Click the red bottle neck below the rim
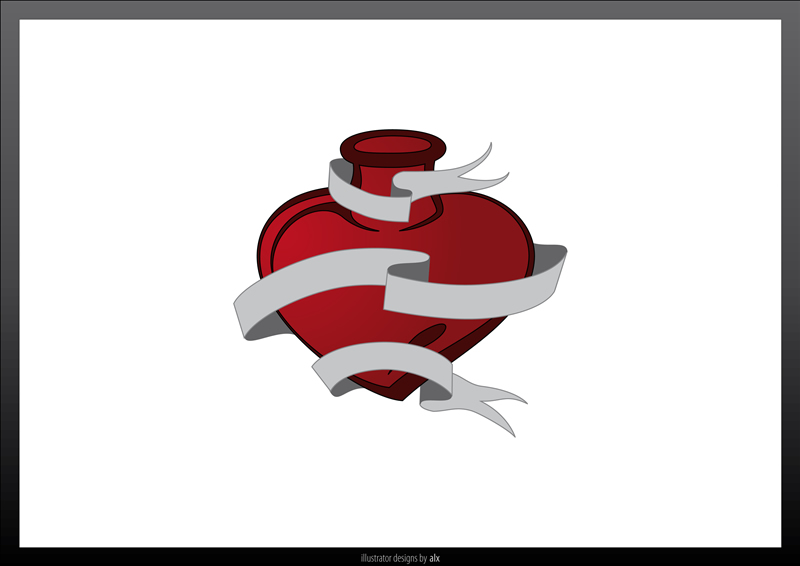 click(x=380, y=180)
